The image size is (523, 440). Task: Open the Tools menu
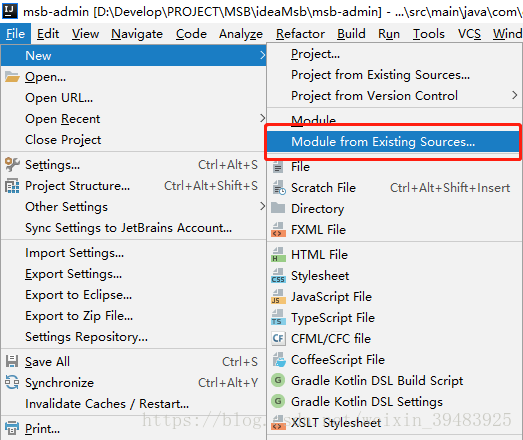[429, 34]
